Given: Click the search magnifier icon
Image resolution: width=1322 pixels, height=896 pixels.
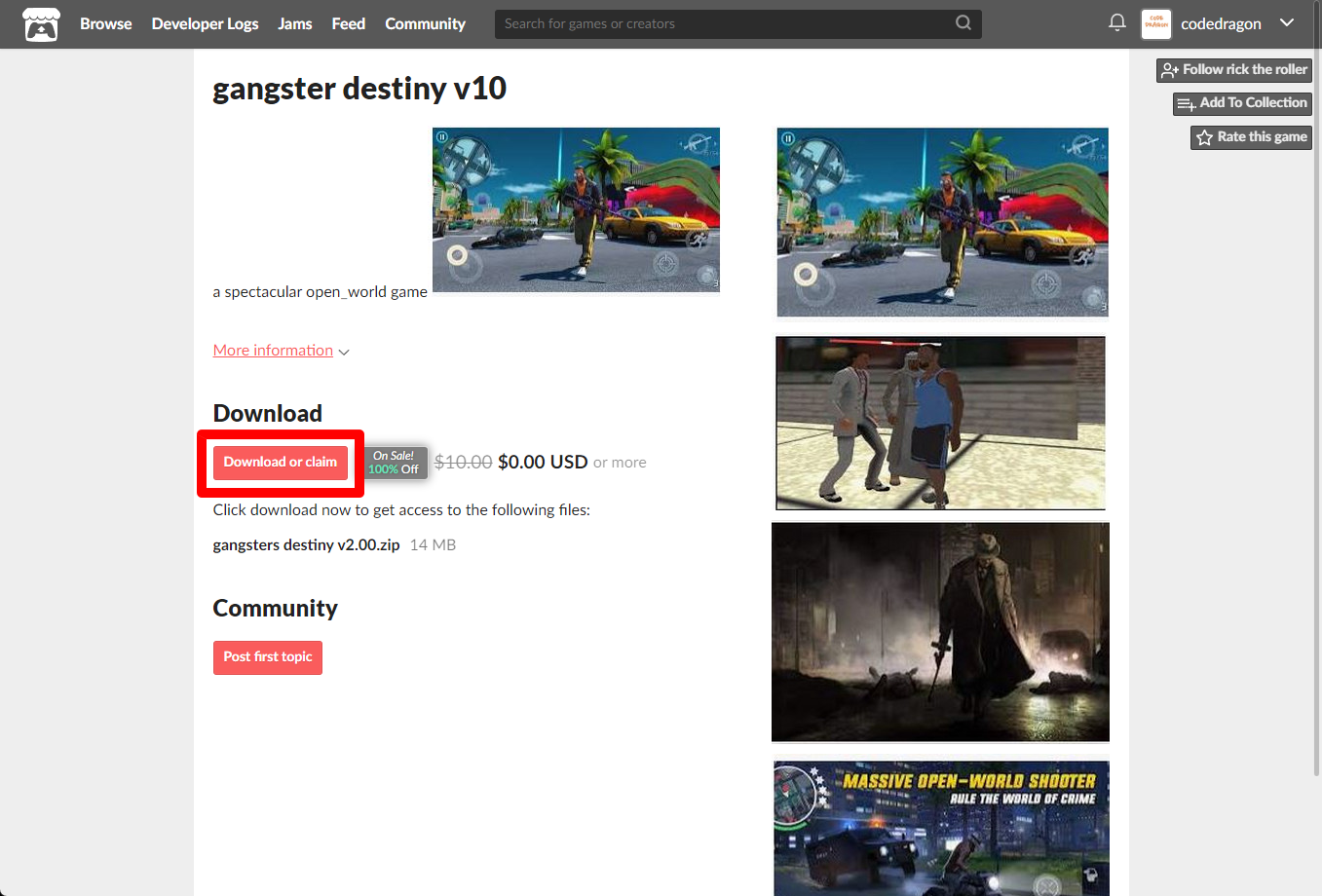Looking at the screenshot, I should [x=963, y=23].
